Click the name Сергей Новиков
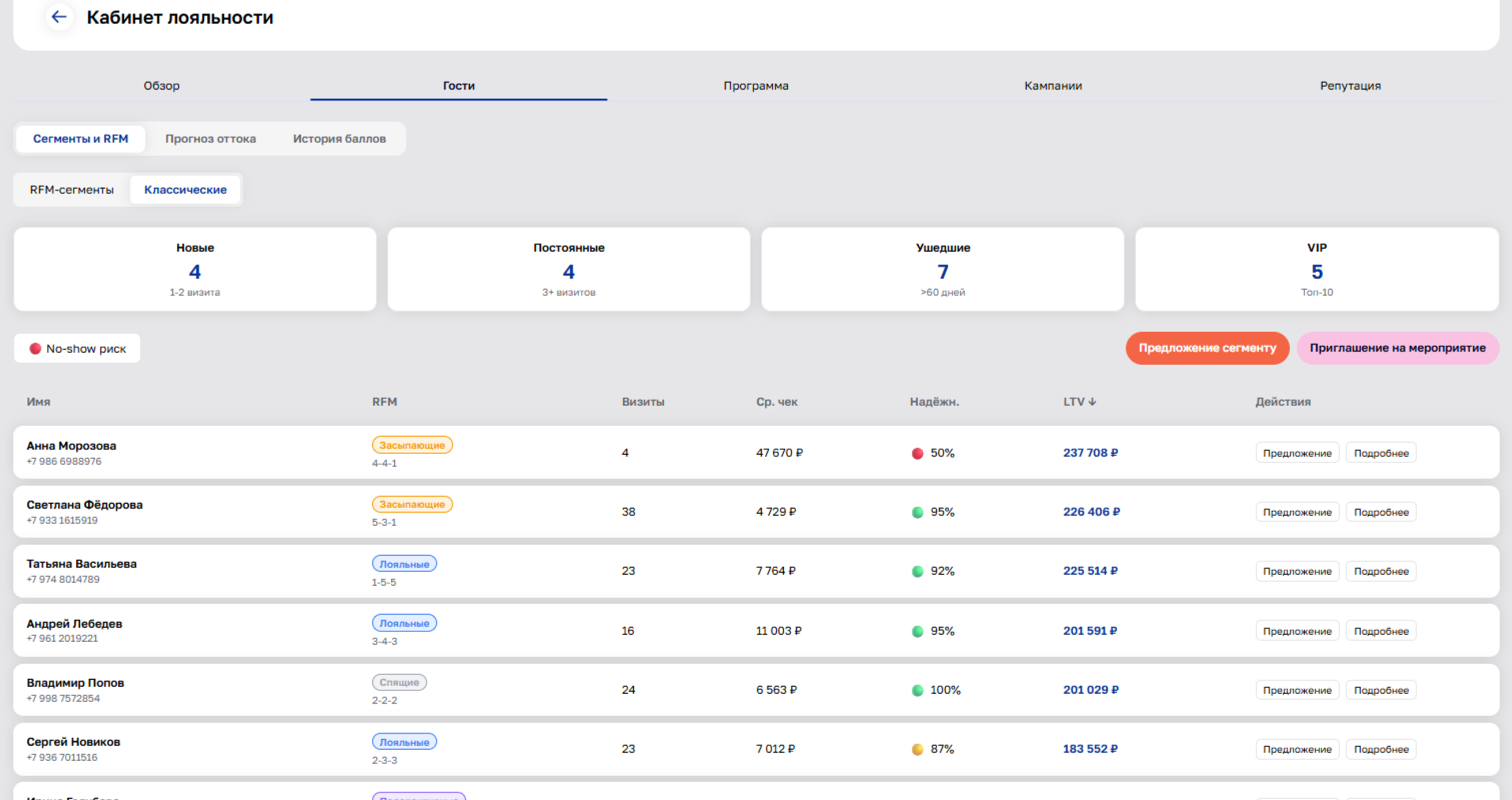This screenshot has height=800, width=1512. click(73, 742)
